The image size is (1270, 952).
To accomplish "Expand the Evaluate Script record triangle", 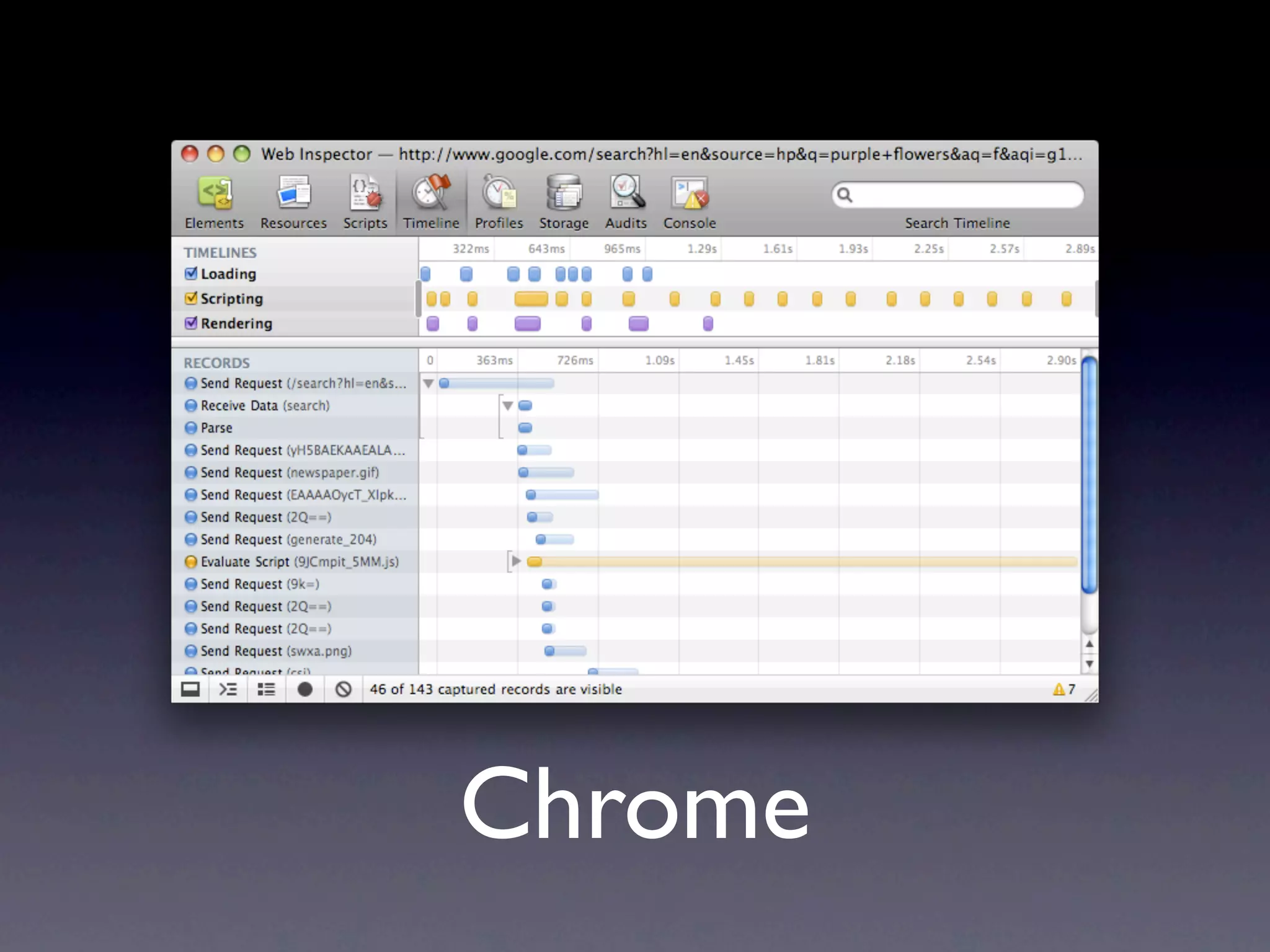I will 516,562.
